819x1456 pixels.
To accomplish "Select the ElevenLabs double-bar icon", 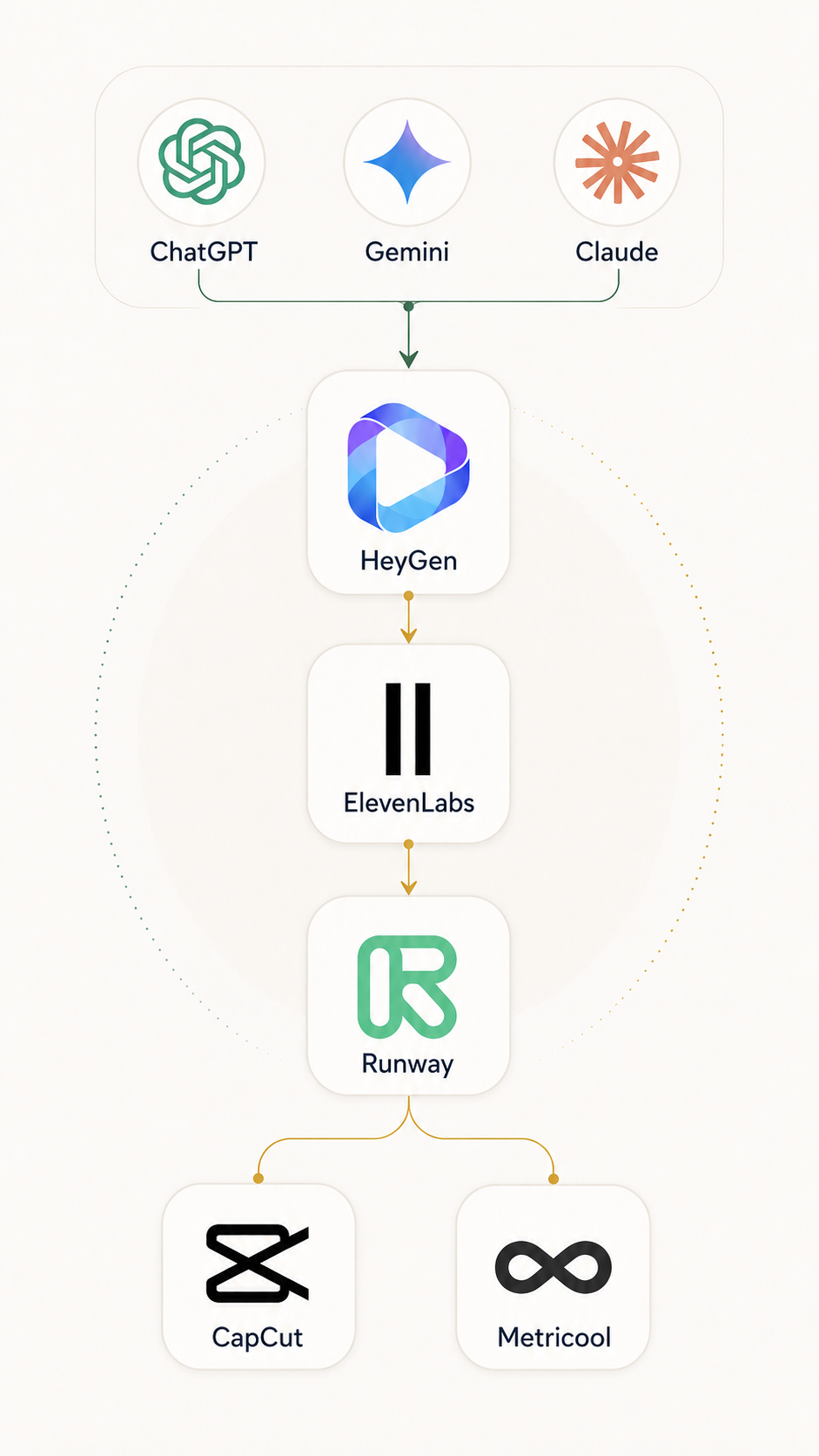I will (408, 730).
